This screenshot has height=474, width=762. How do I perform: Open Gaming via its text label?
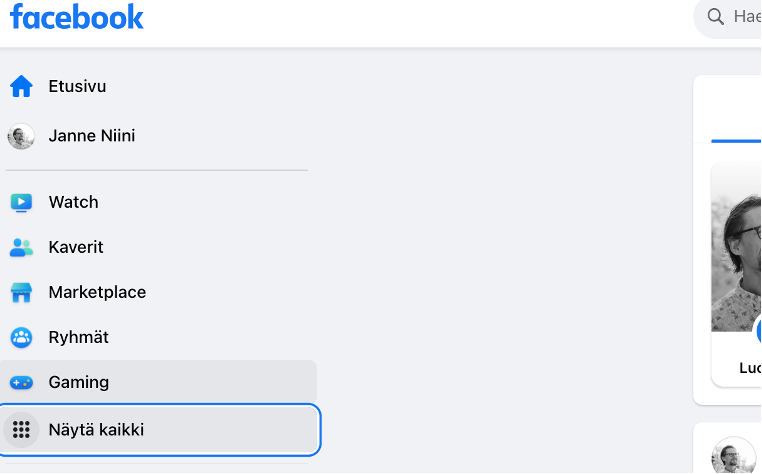tap(79, 383)
